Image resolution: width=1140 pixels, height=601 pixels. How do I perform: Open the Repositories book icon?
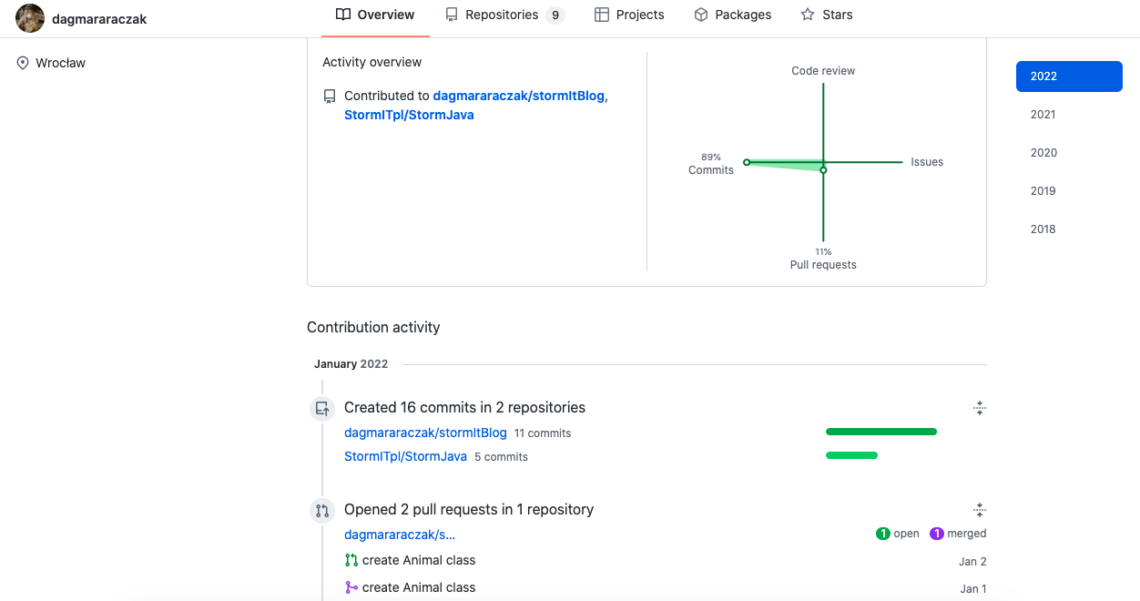point(453,14)
